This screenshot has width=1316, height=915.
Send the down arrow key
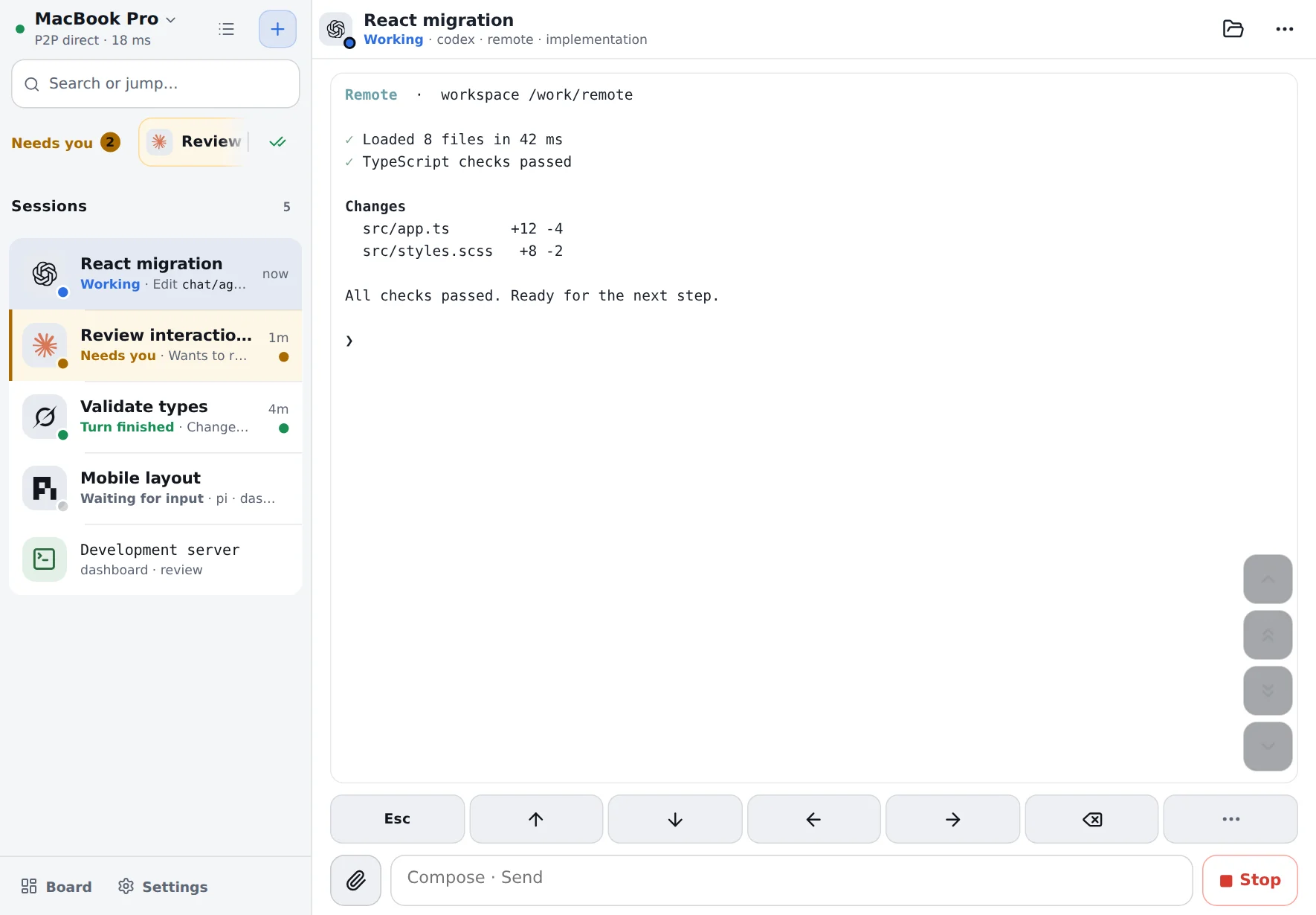click(675, 819)
